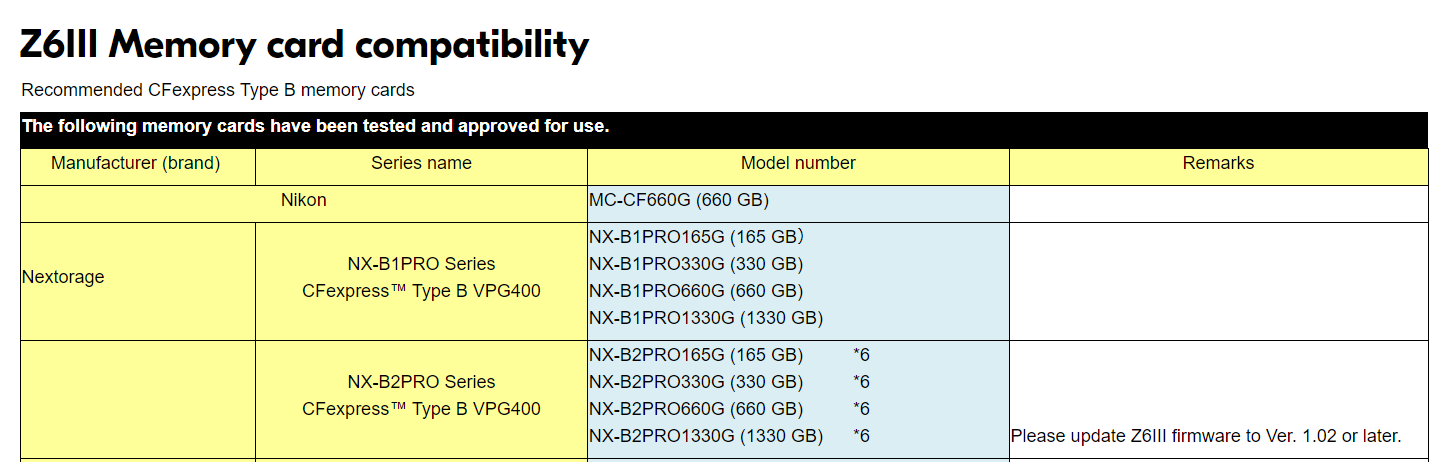Click the NX-B1PRO165G (165 GB) model
Screen dimensions: 1433x462
point(696,237)
